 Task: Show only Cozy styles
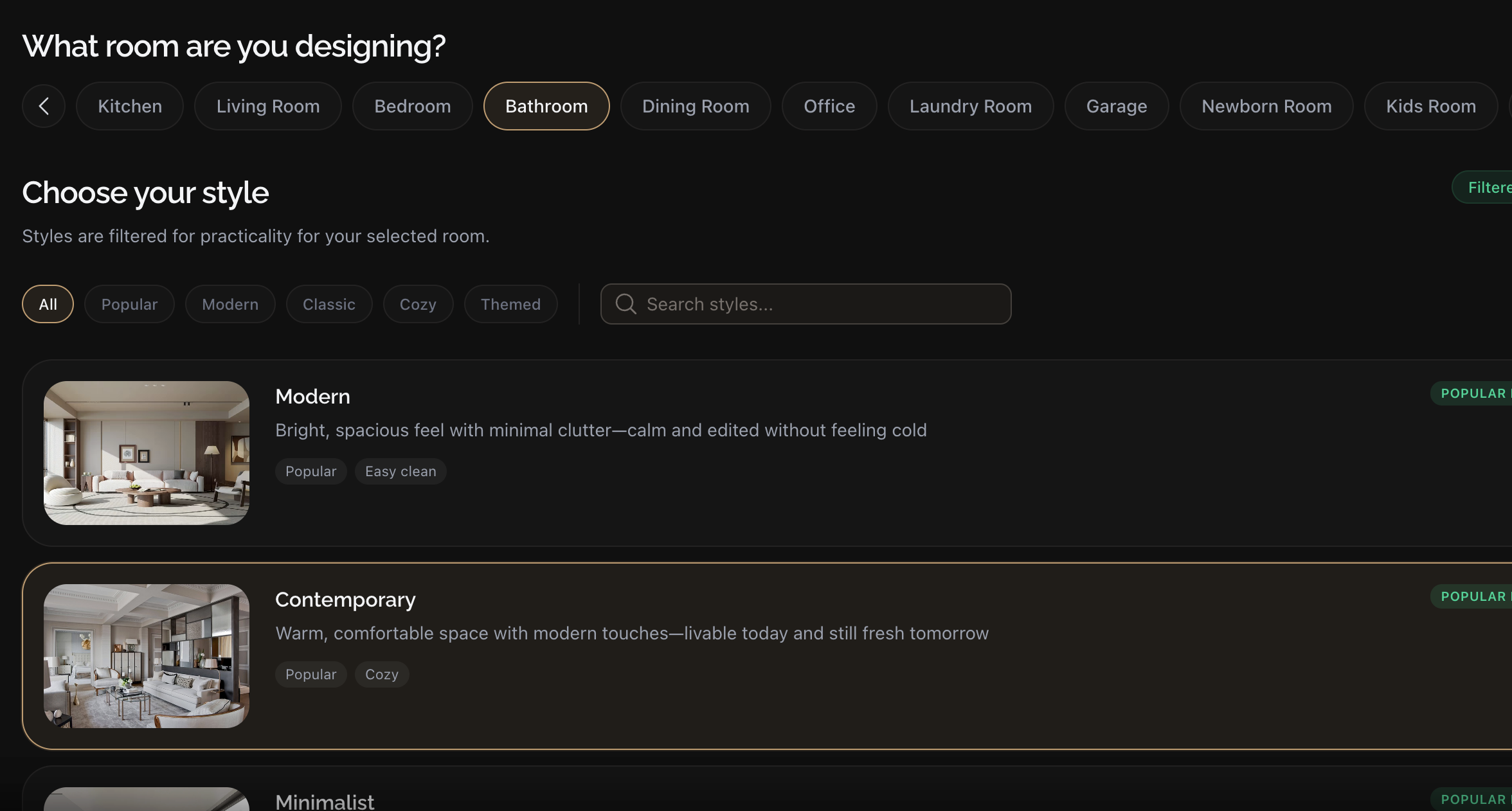418,304
